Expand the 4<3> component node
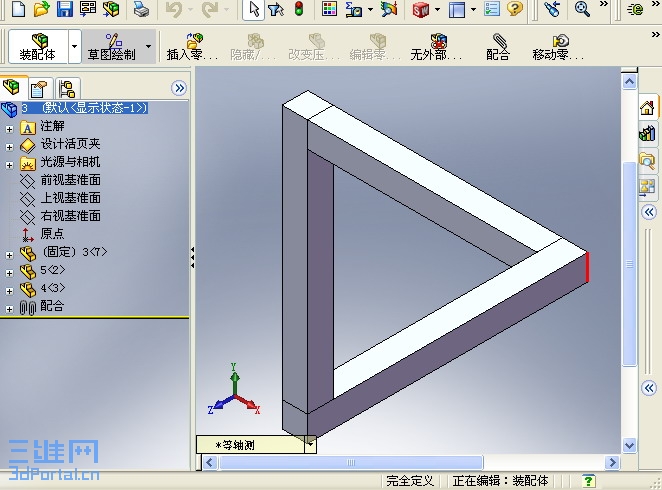 tap(9, 291)
